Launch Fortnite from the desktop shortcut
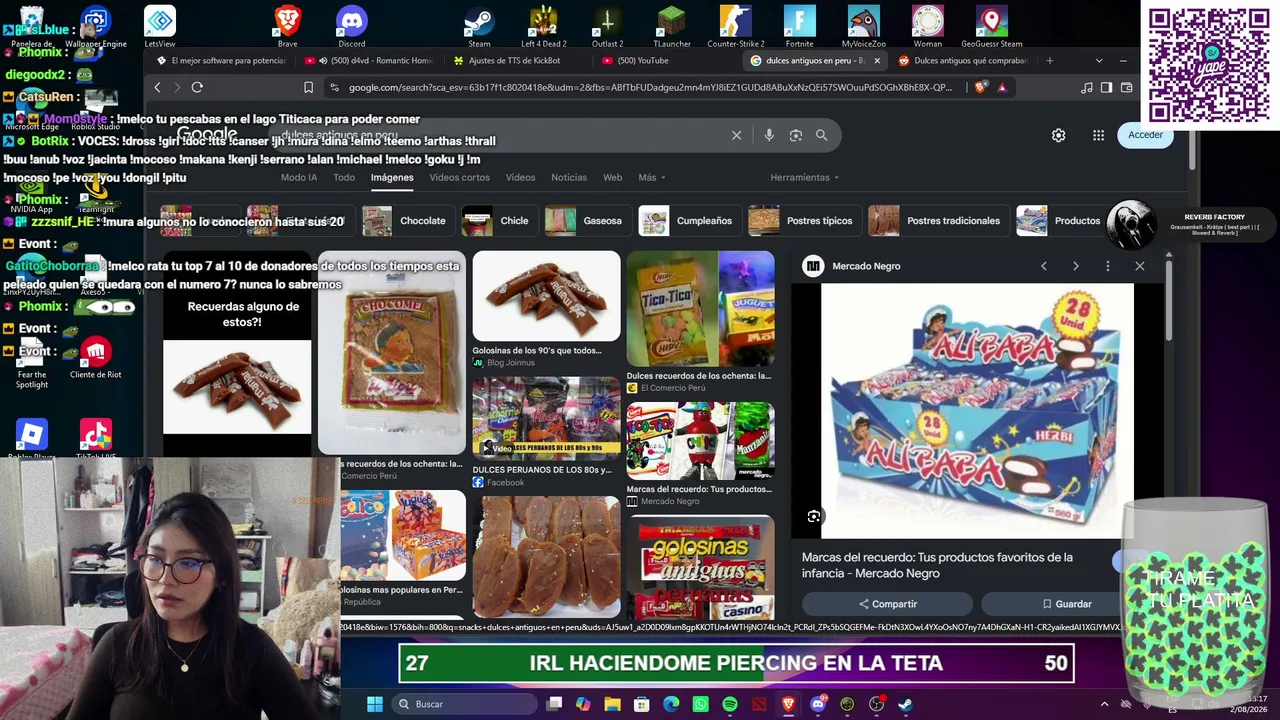The height and width of the screenshot is (720, 1280). 800,25
